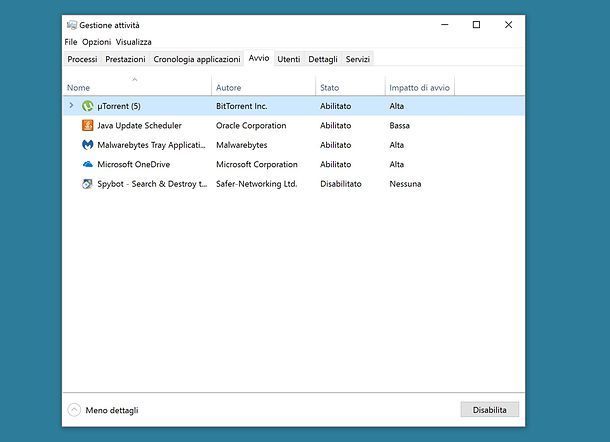Click the Meno dettagli circular arrow icon
The width and height of the screenshot is (610, 442).
74,410
